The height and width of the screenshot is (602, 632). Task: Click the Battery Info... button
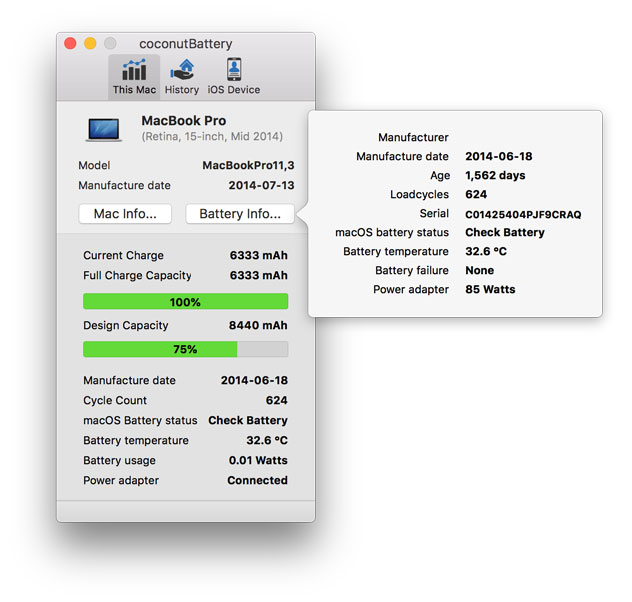(x=240, y=214)
